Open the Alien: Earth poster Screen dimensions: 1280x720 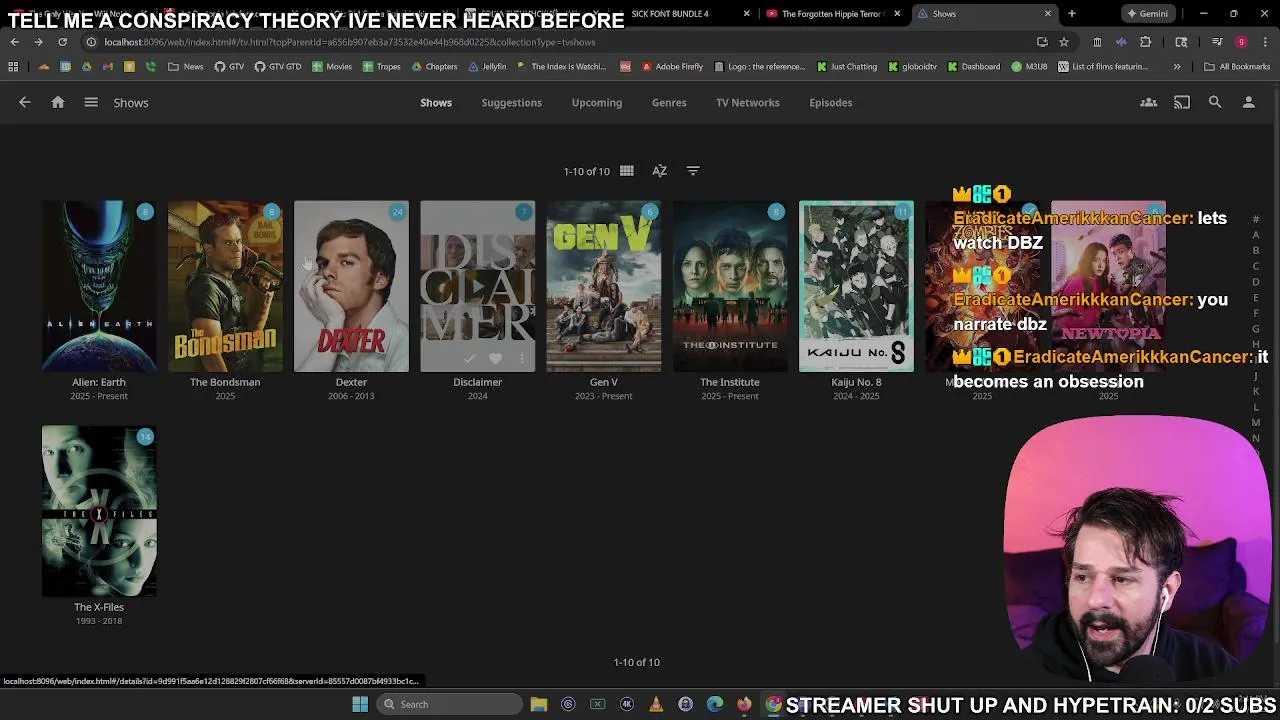pos(99,286)
